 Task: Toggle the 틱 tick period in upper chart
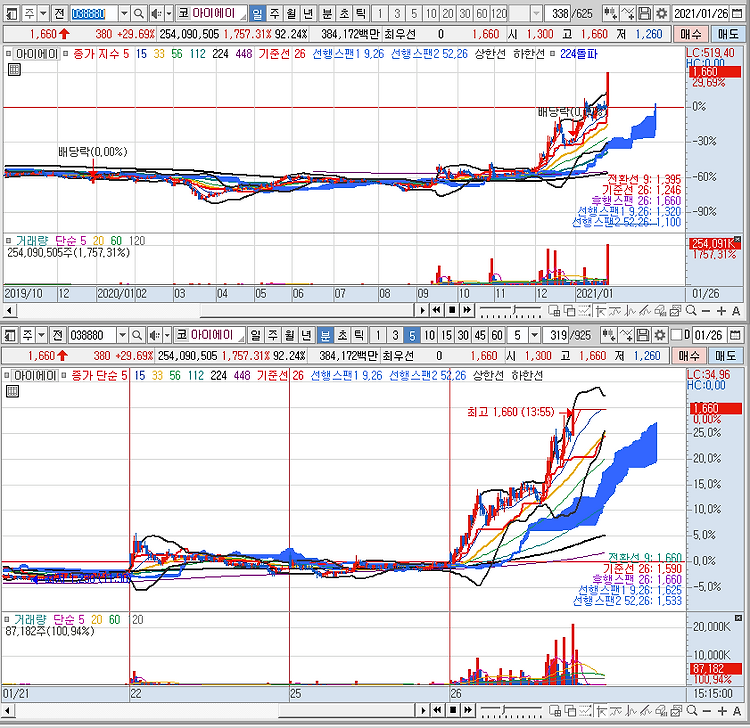361,13
